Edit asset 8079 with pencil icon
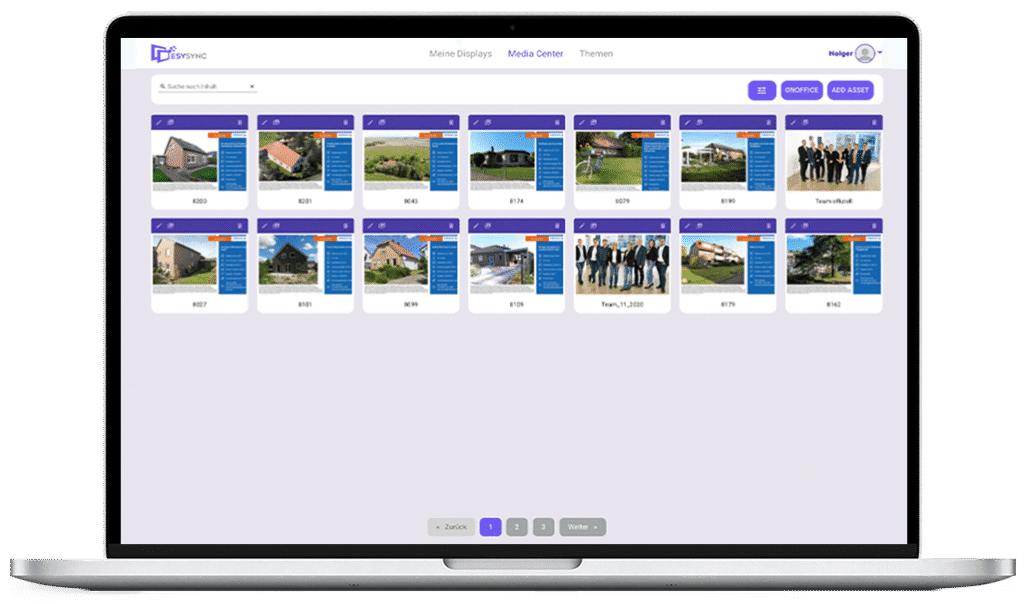Image resolution: width=1024 pixels, height=604 pixels. 582,122
